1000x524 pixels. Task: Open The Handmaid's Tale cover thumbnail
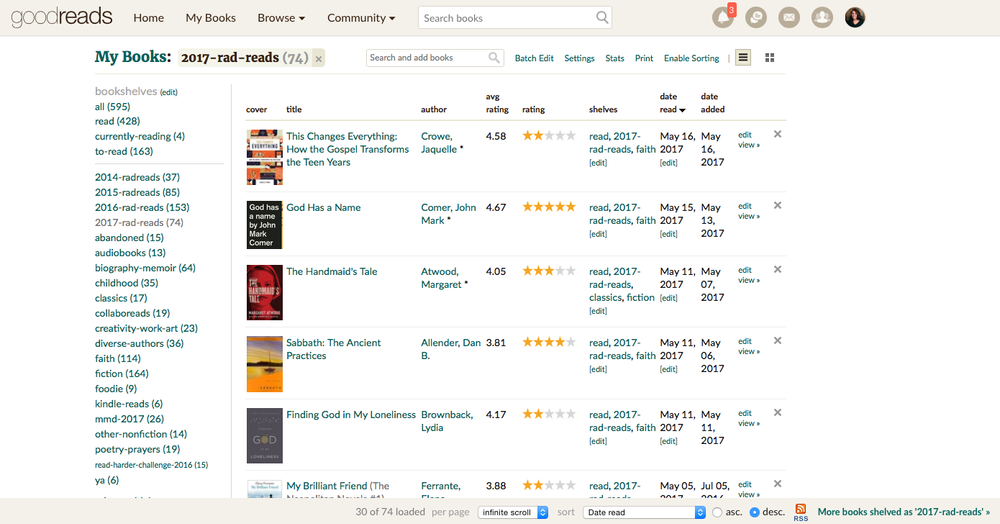coord(265,293)
